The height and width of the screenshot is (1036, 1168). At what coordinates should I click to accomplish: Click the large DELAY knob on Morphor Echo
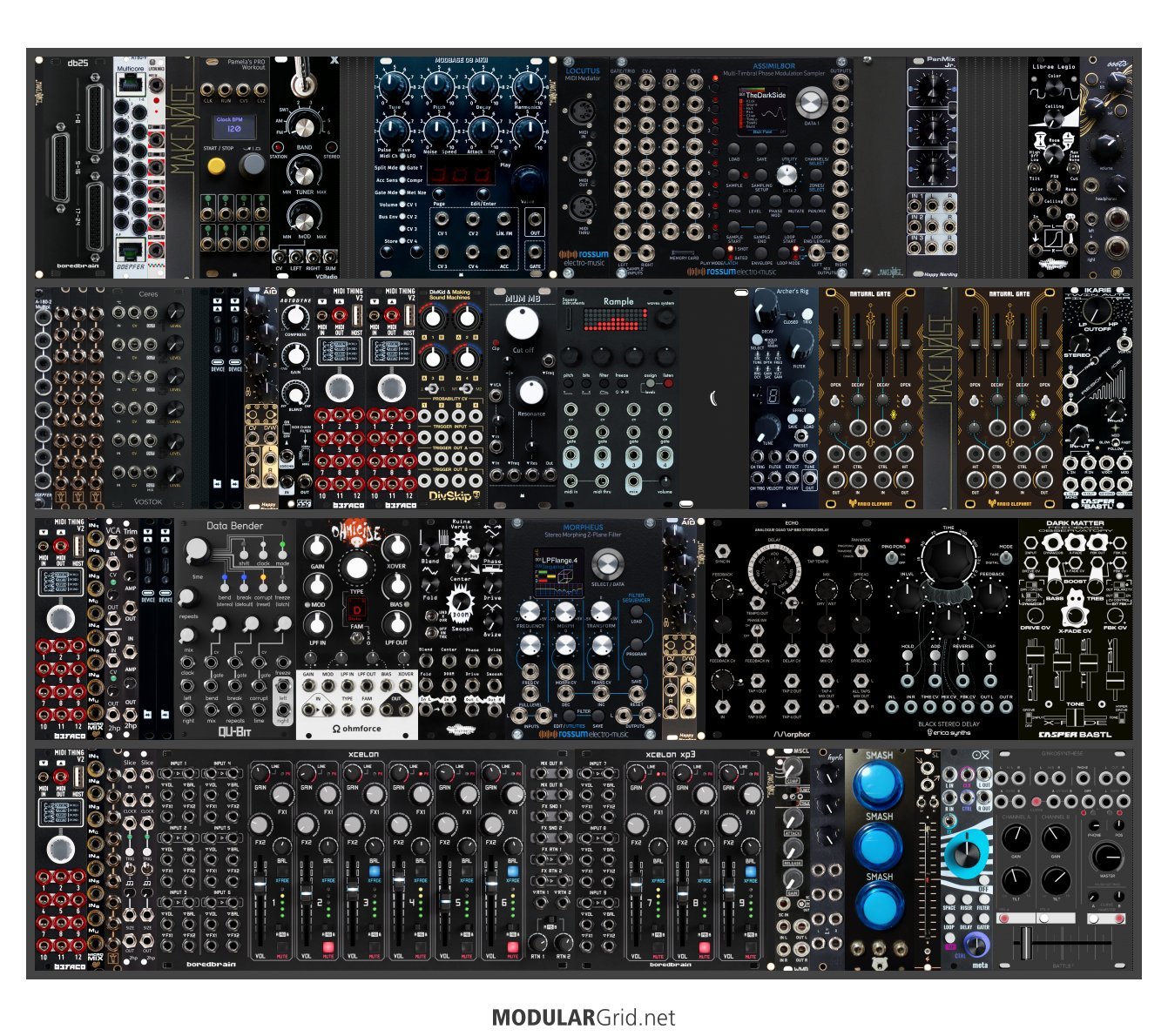774,571
